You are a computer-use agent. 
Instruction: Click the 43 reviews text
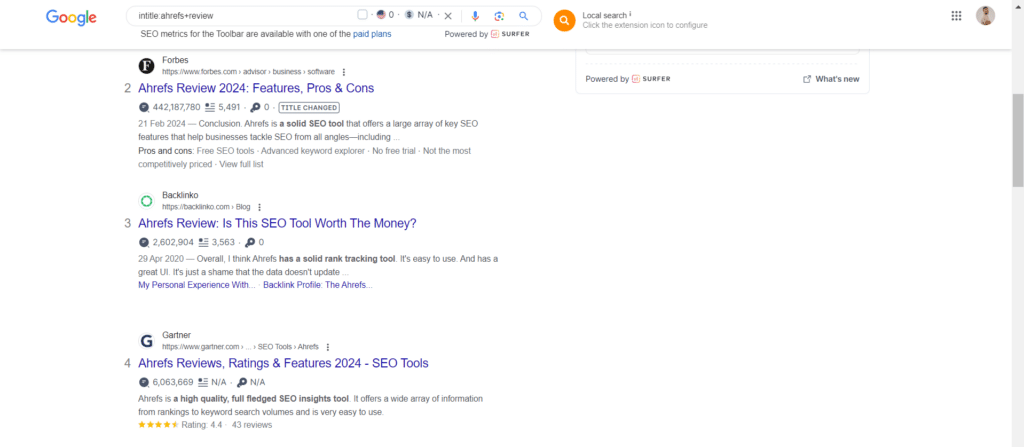click(252, 425)
